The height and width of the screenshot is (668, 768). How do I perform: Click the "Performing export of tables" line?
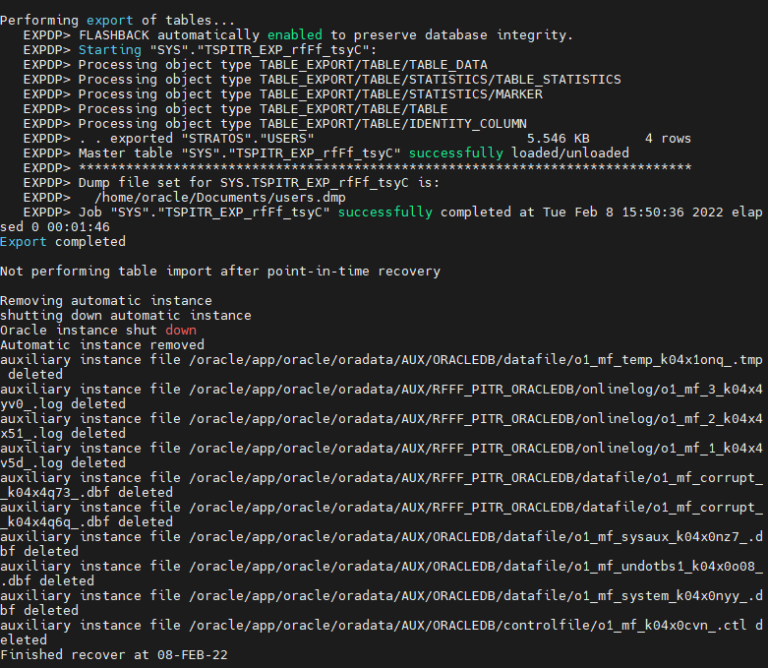116,19
